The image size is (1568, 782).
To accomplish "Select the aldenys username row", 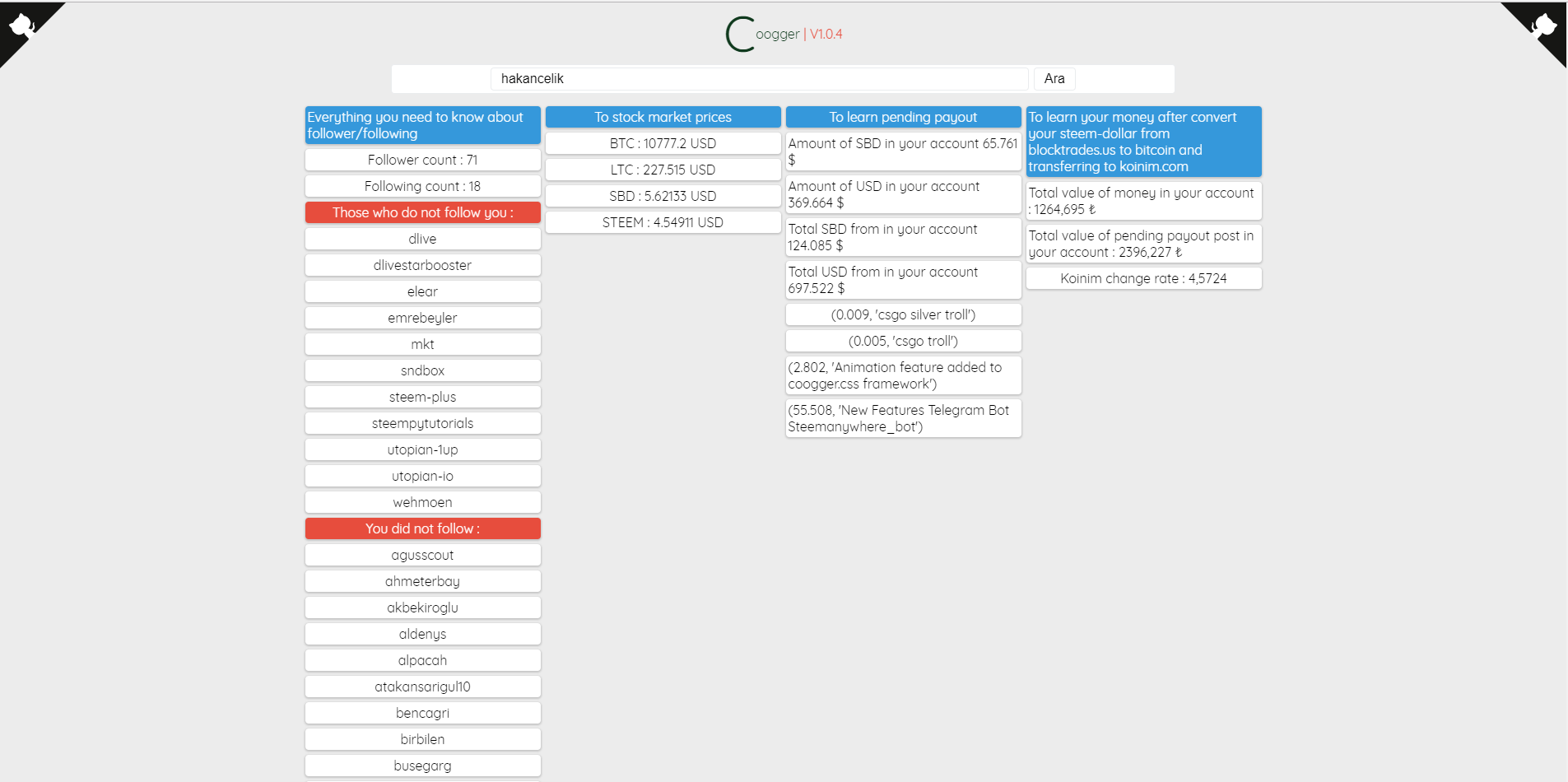I will point(423,634).
